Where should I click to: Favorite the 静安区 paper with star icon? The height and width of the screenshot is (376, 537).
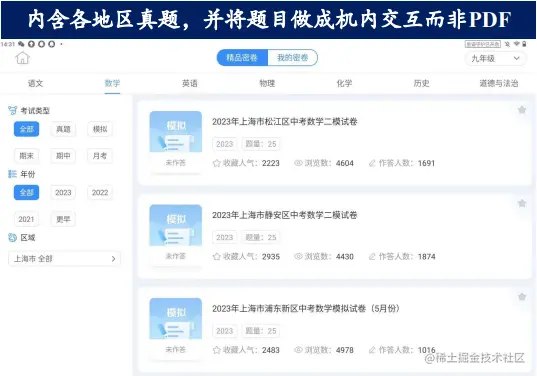pyautogui.click(x=522, y=203)
